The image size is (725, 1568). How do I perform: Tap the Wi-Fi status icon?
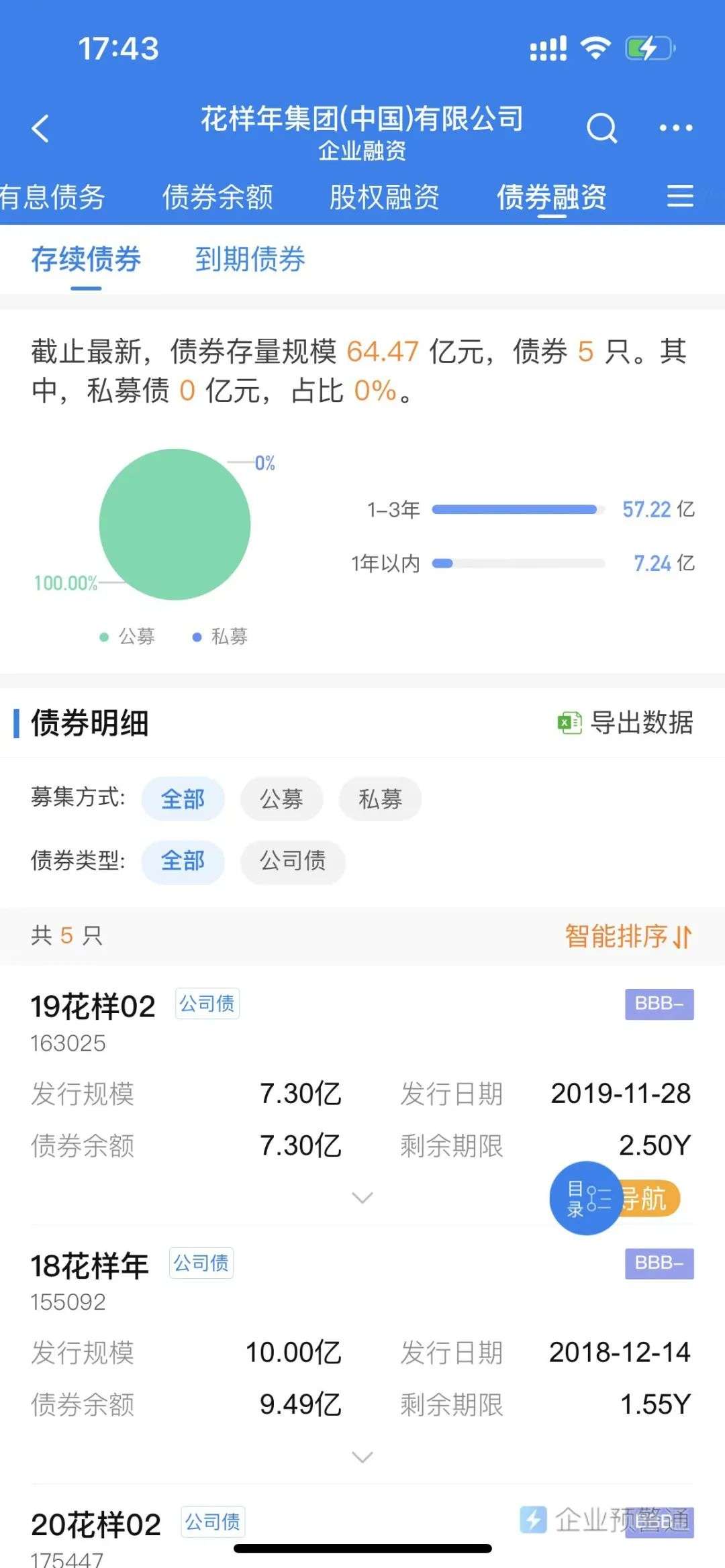(595, 48)
